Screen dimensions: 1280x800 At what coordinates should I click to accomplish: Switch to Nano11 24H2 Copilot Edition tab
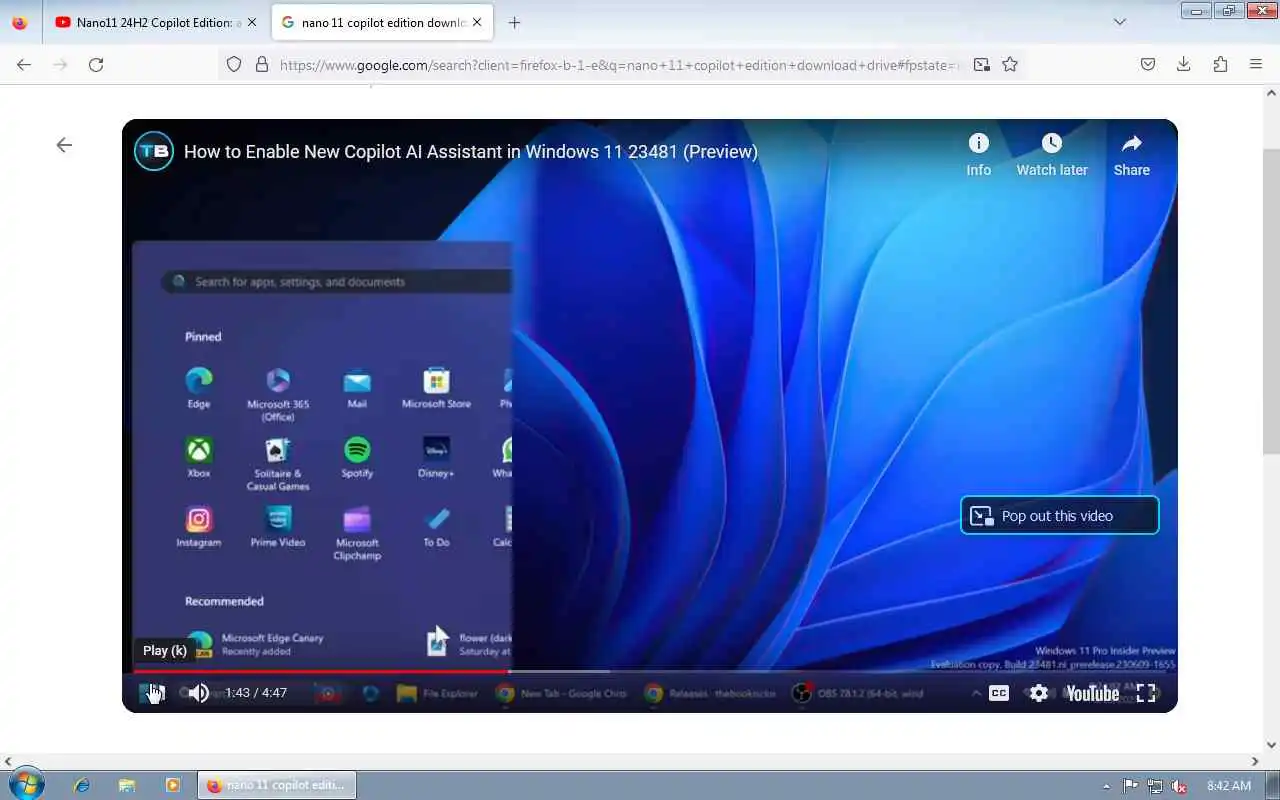(156, 22)
